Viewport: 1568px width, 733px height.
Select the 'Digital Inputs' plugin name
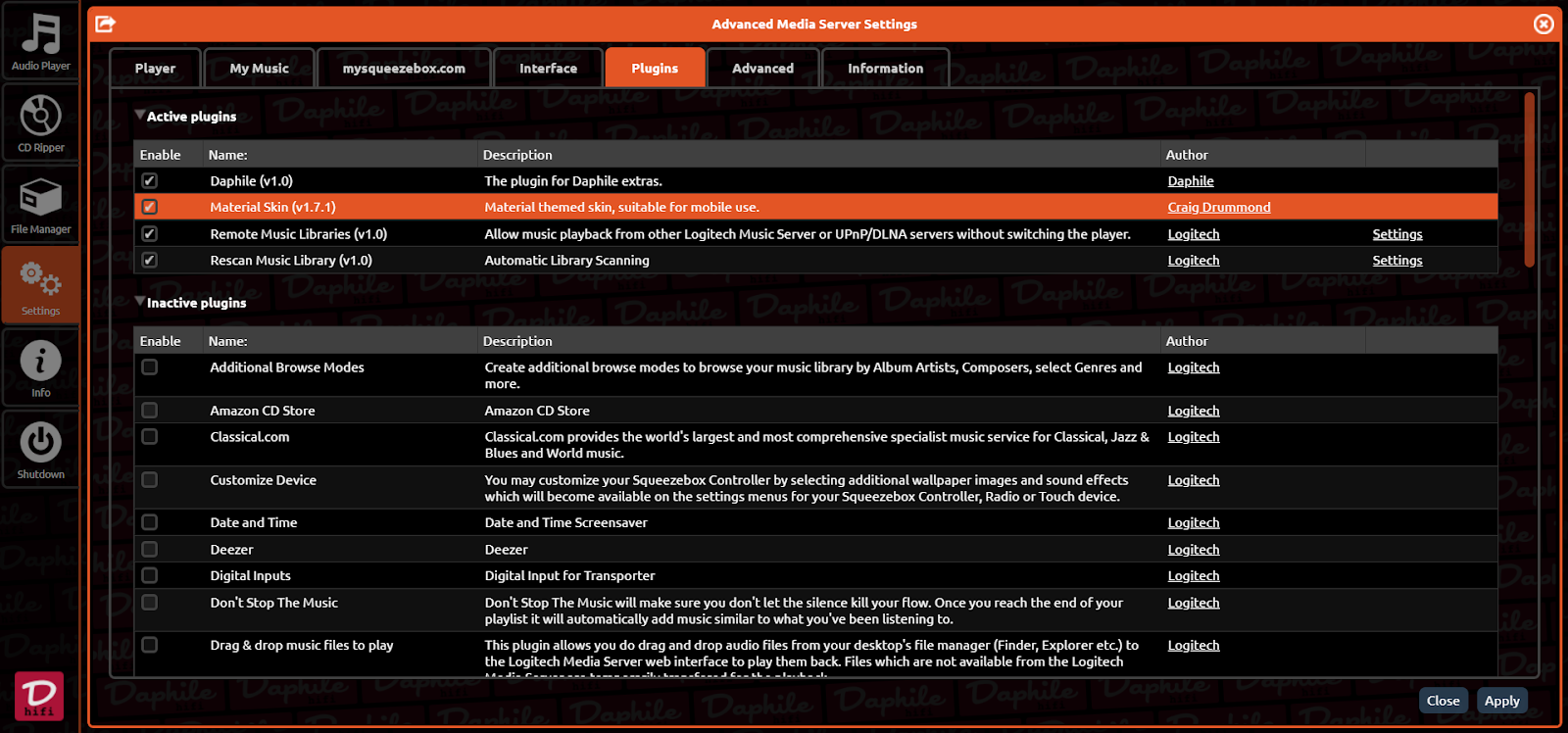click(x=250, y=576)
